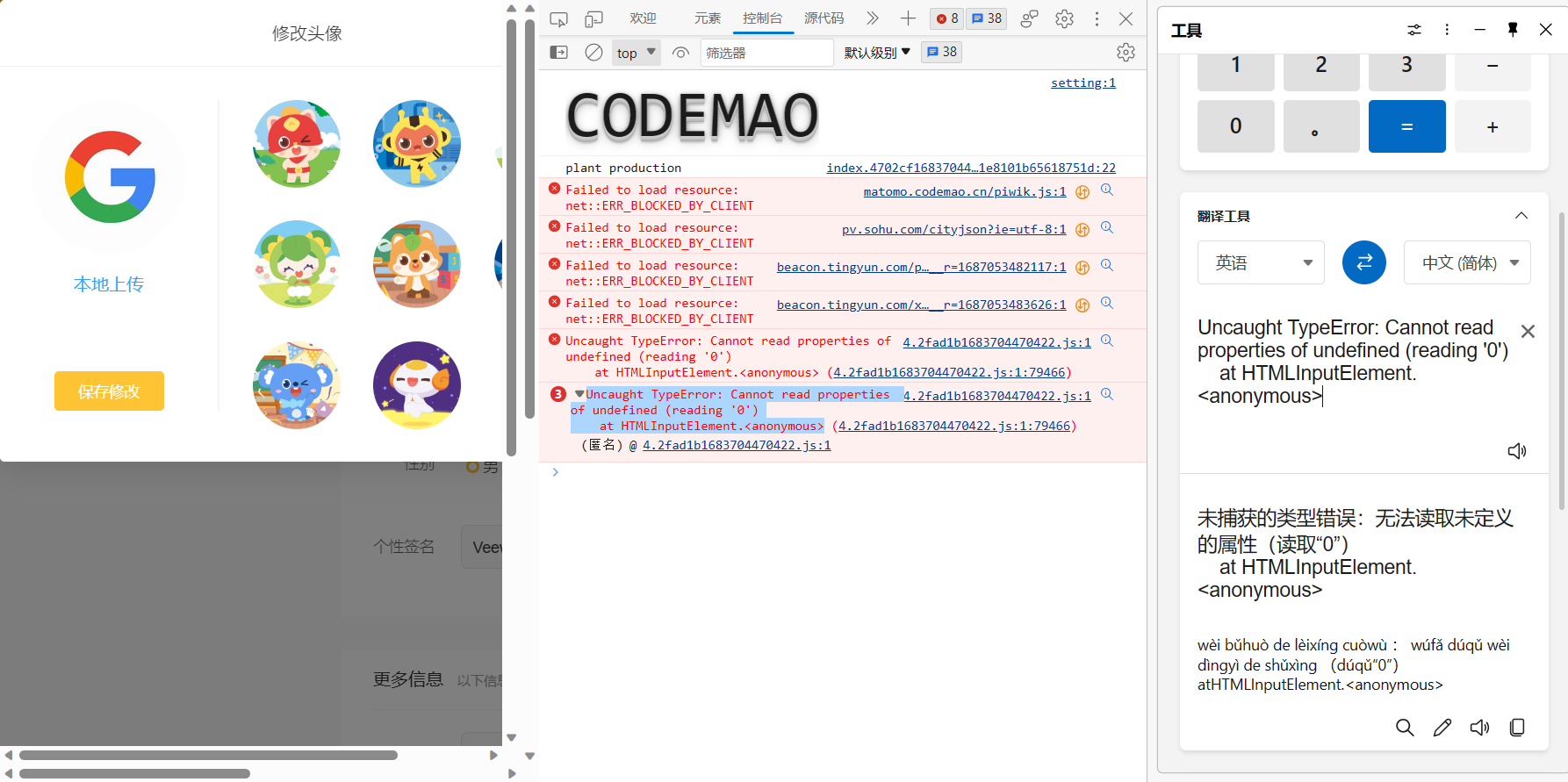
Task: Select the orange cat avatar
Action: (417, 264)
